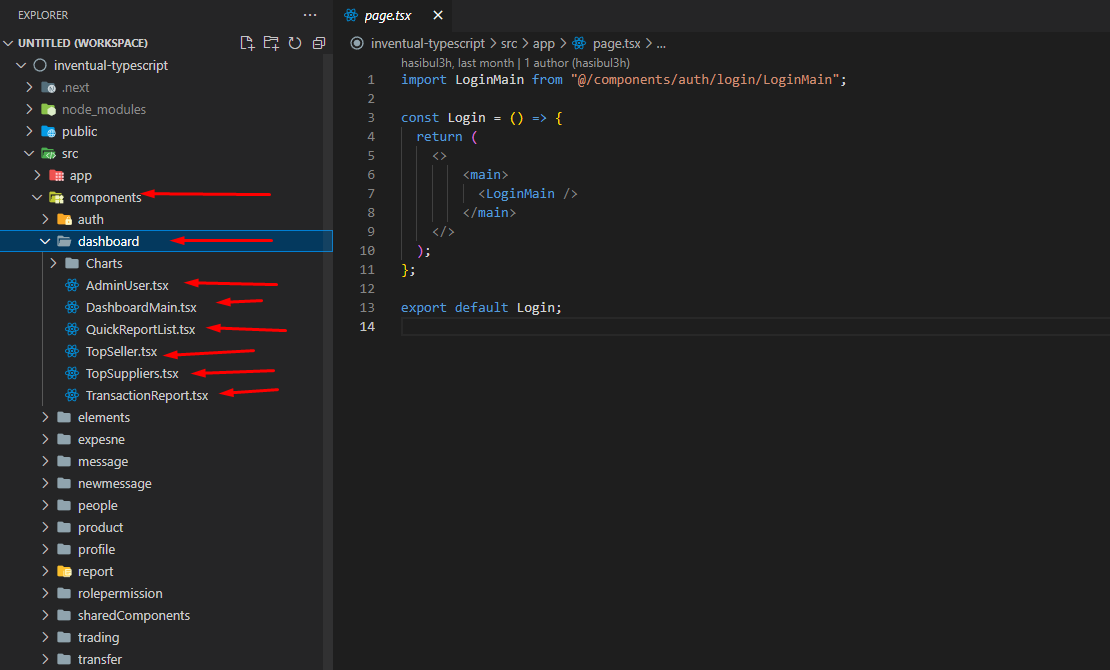This screenshot has width=1110, height=670.
Task: Select the newmessage folder
Action: click(115, 484)
